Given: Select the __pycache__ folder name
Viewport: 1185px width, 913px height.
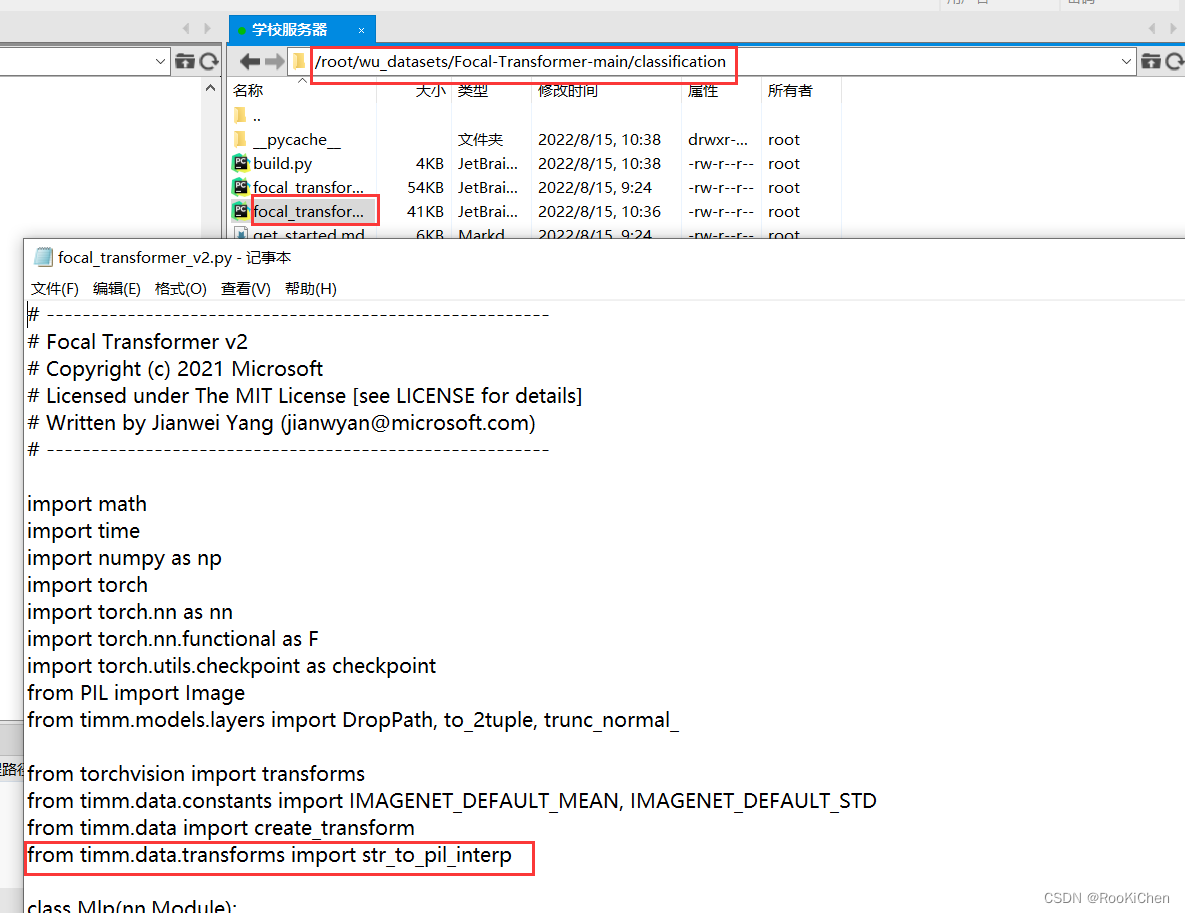Looking at the screenshot, I should (296, 140).
